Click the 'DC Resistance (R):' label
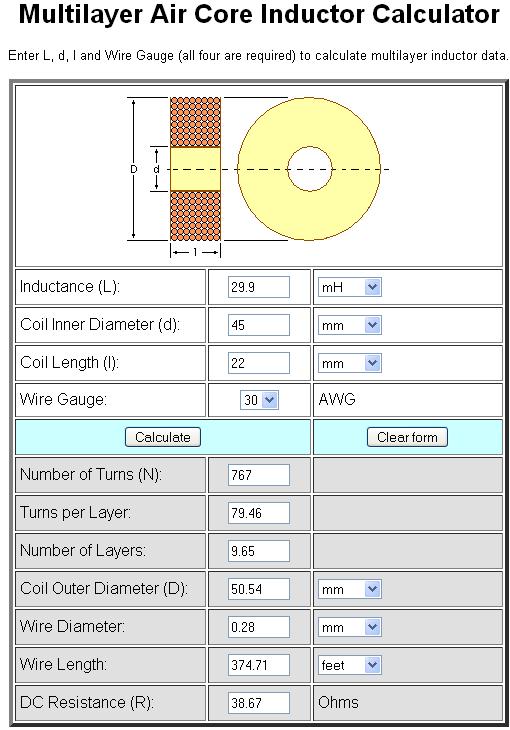This screenshot has height=730, width=510. [x=87, y=702]
